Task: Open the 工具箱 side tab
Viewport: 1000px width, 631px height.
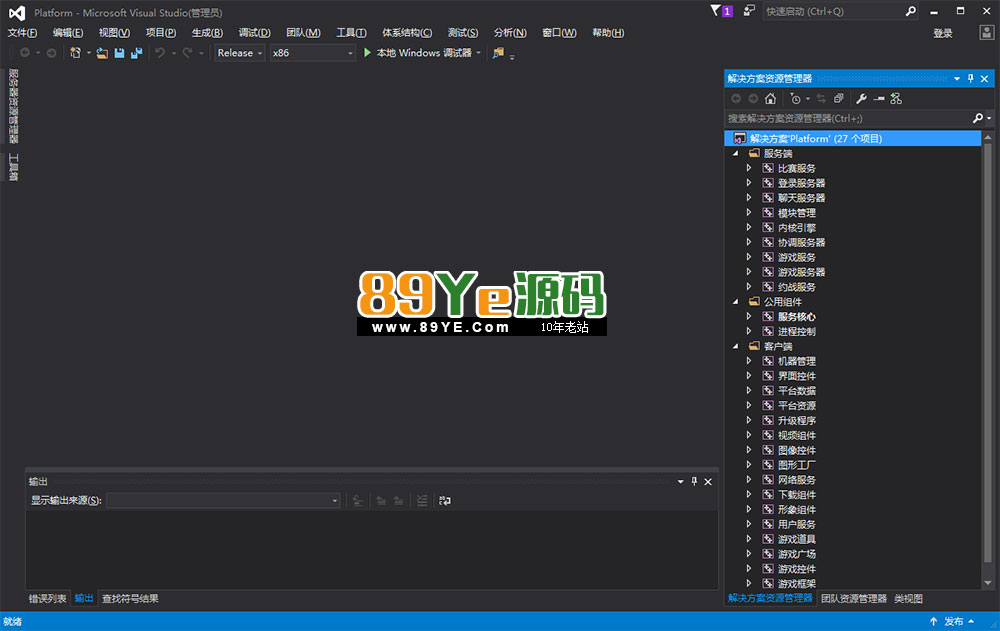Action: (13, 167)
